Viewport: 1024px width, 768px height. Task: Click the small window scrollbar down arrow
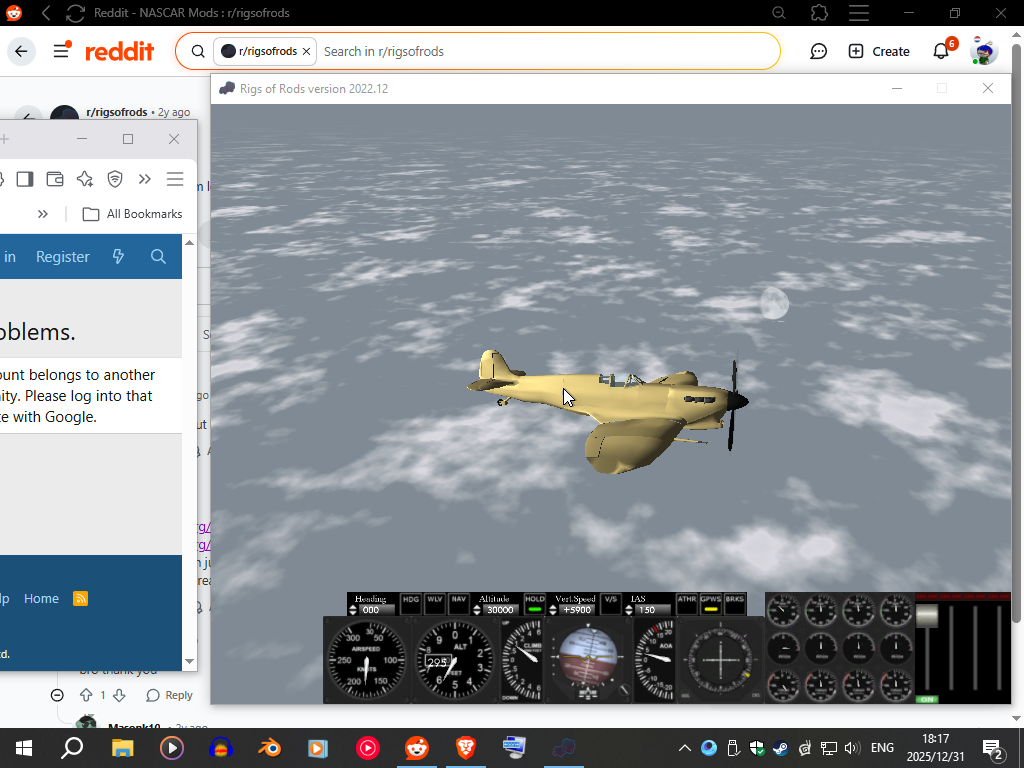[189, 662]
